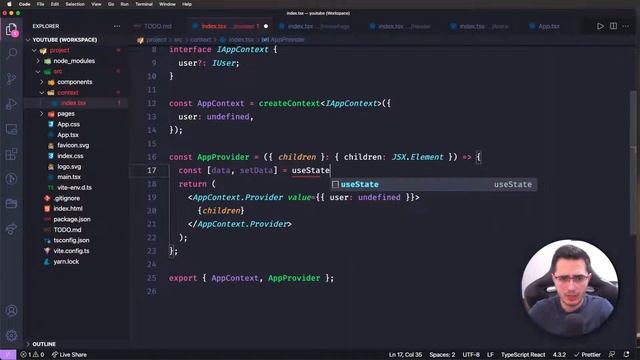Screen dimensions: 640x360
Task: Split the editor to the right
Action: point(613,26)
